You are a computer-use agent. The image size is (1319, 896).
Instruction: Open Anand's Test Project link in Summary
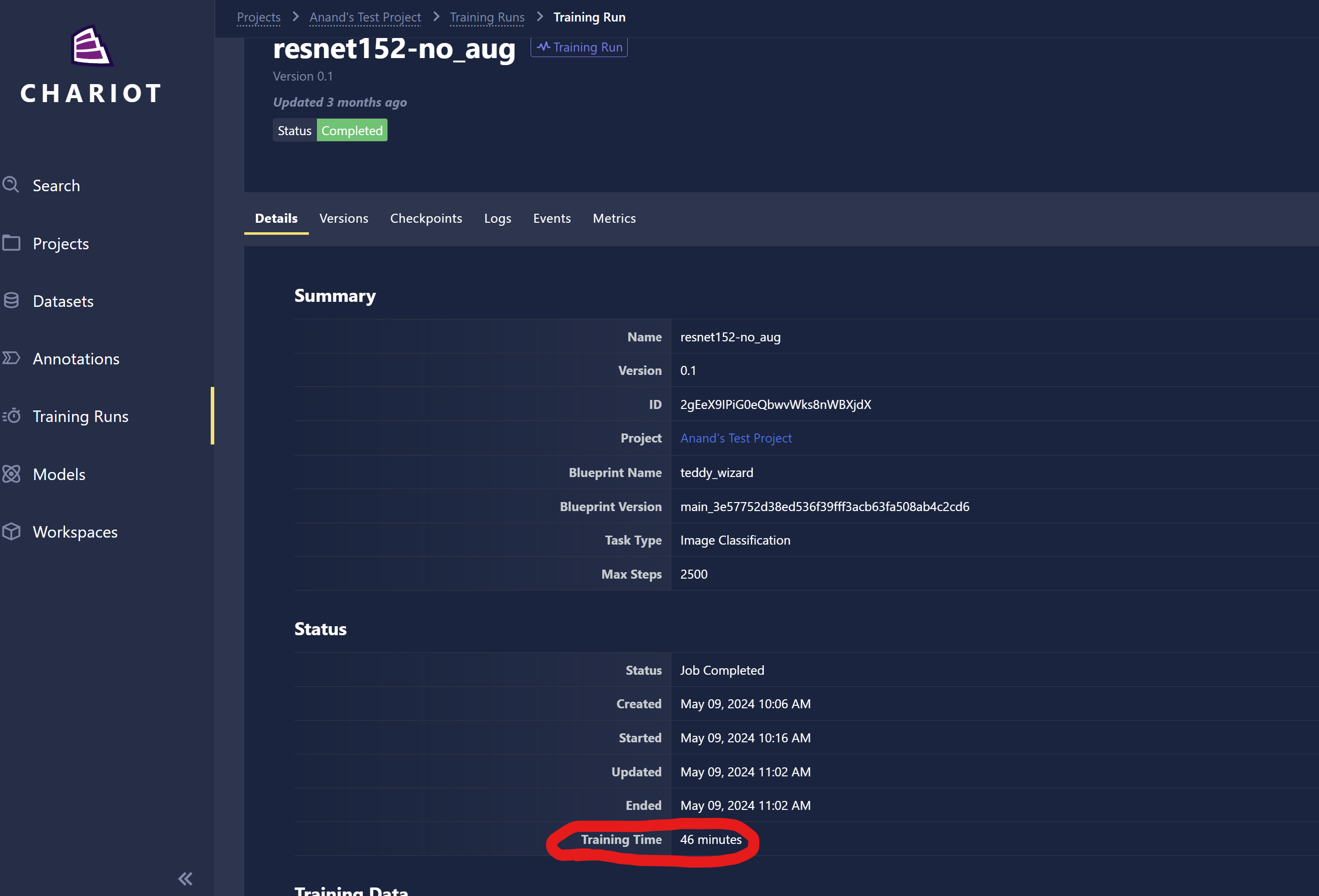tap(736, 438)
